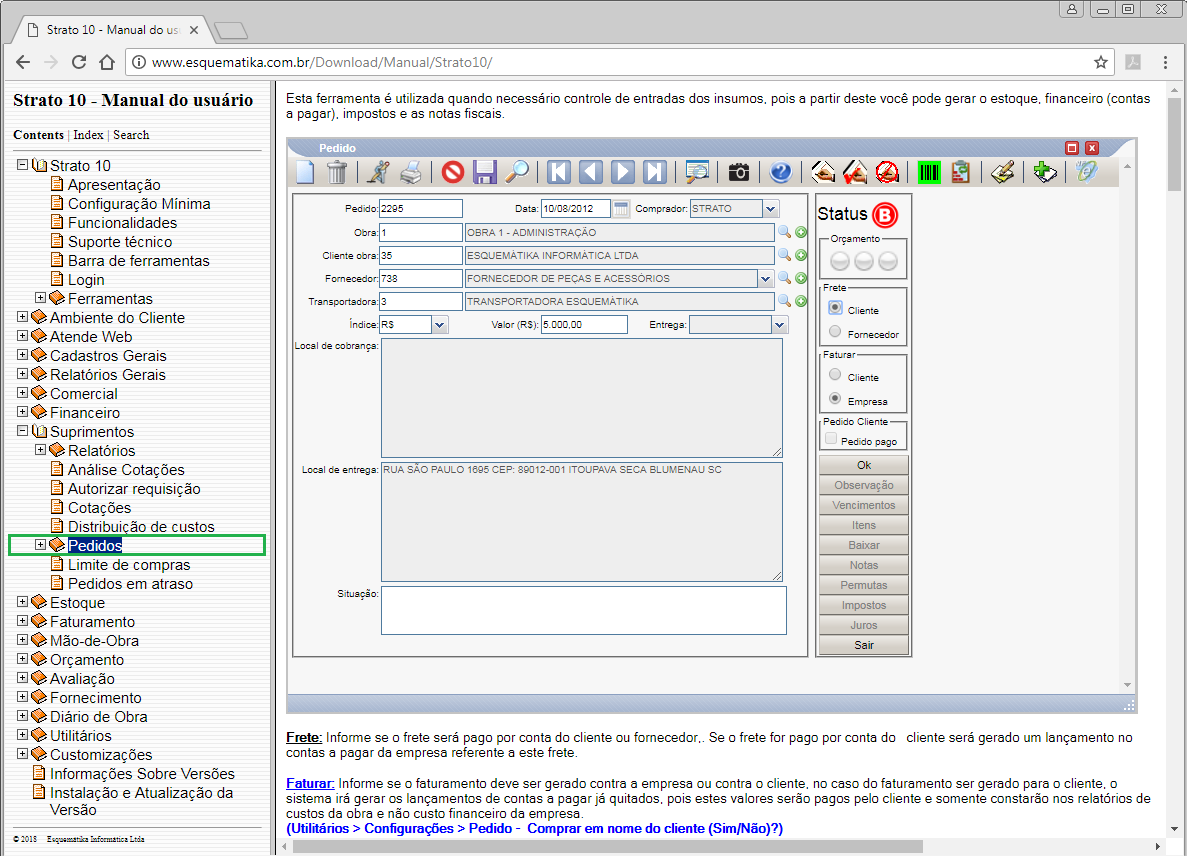Click the Valor (R$) input field
Viewport: 1187px width, 856px height.
pyautogui.click(x=584, y=325)
